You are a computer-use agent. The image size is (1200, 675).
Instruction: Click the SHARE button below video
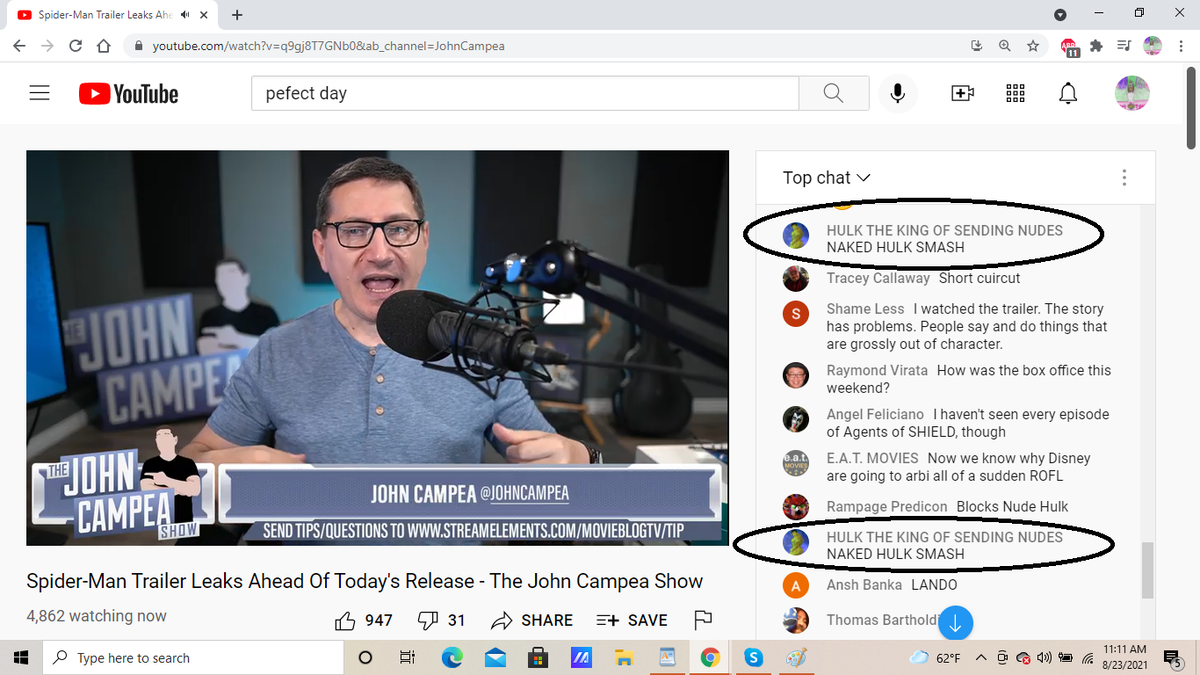coord(532,620)
